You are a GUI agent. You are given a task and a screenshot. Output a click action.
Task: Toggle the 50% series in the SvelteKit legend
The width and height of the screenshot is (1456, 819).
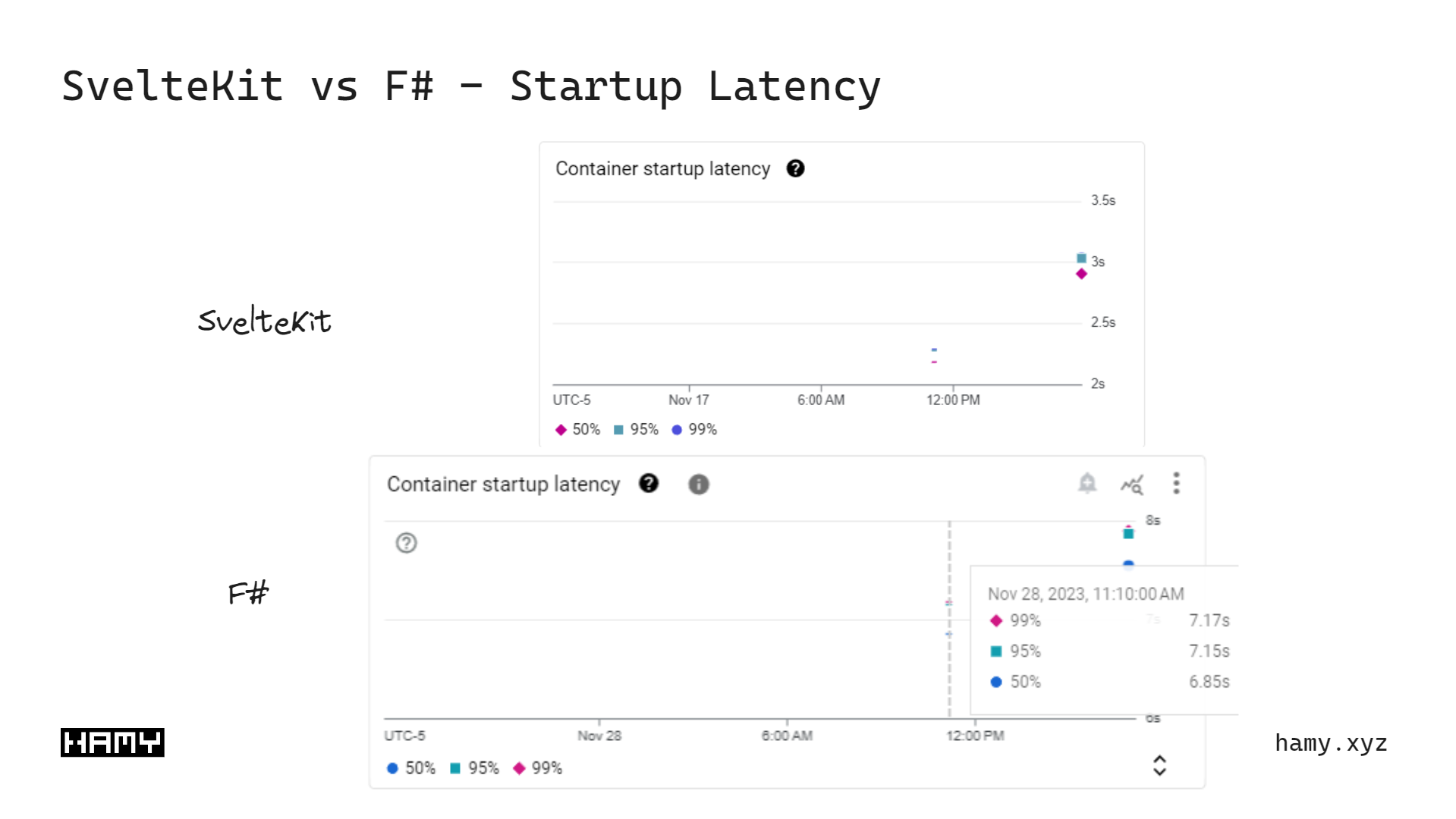pyautogui.click(x=577, y=429)
